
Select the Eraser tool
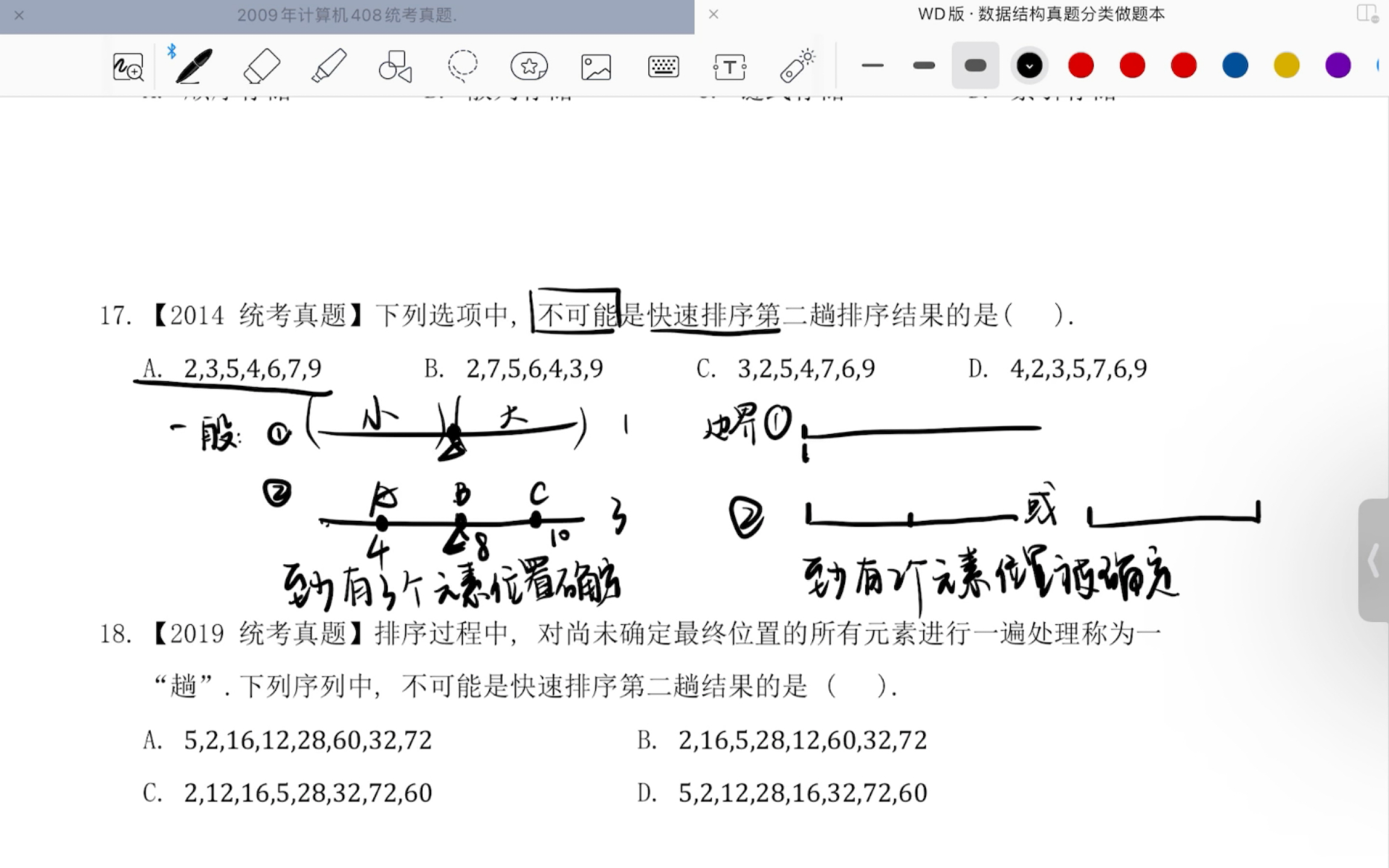262,66
